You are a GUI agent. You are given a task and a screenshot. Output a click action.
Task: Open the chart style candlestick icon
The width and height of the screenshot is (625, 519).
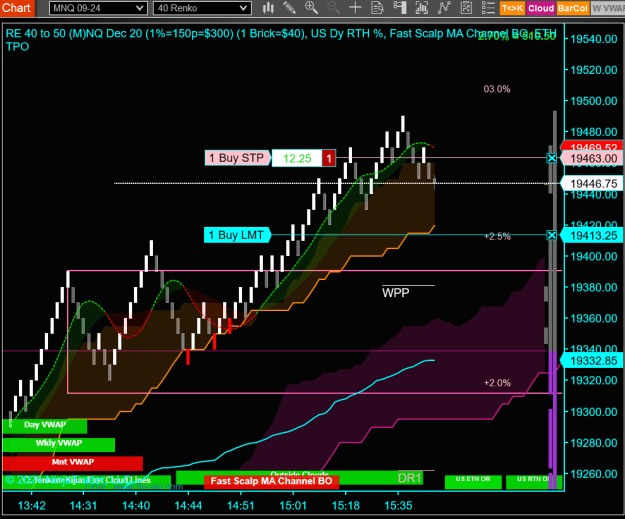click(269, 8)
